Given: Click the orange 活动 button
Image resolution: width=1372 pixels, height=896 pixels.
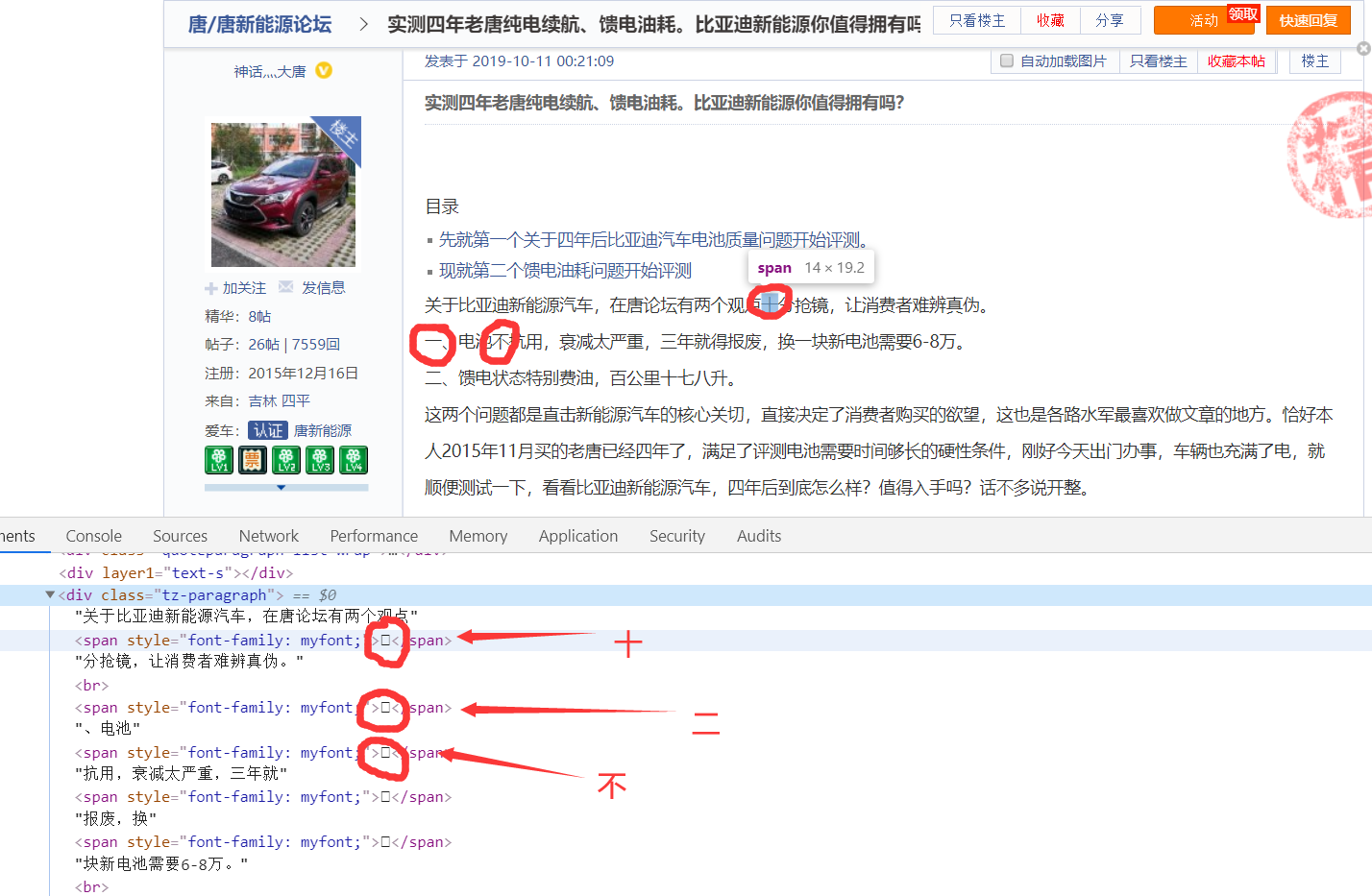Looking at the screenshot, I should point(1203,20).
